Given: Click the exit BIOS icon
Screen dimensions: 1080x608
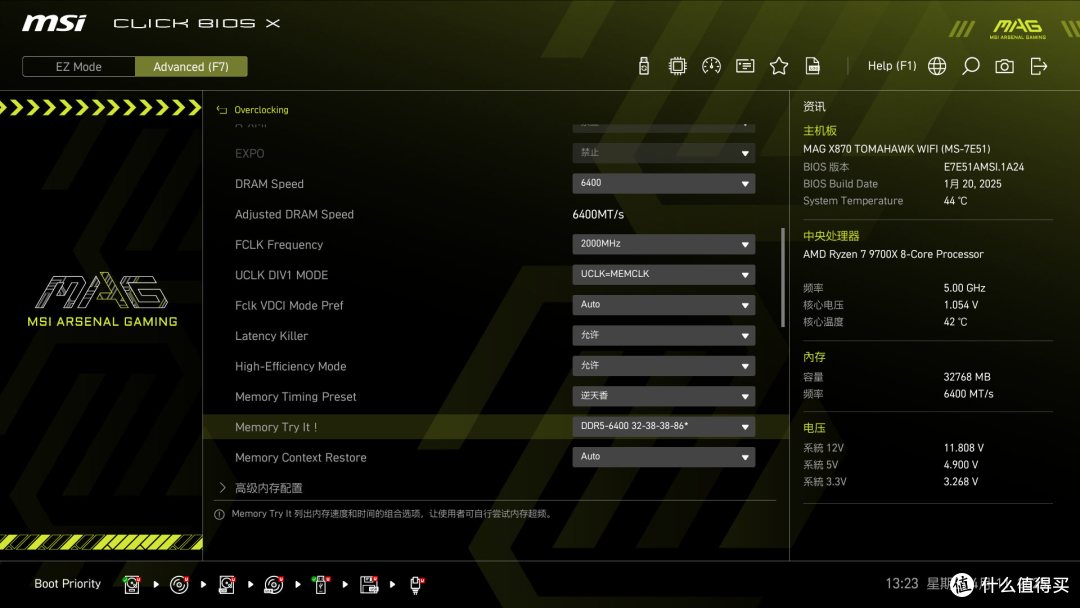Looking at the screenshot, I should tap(1039, 66).
